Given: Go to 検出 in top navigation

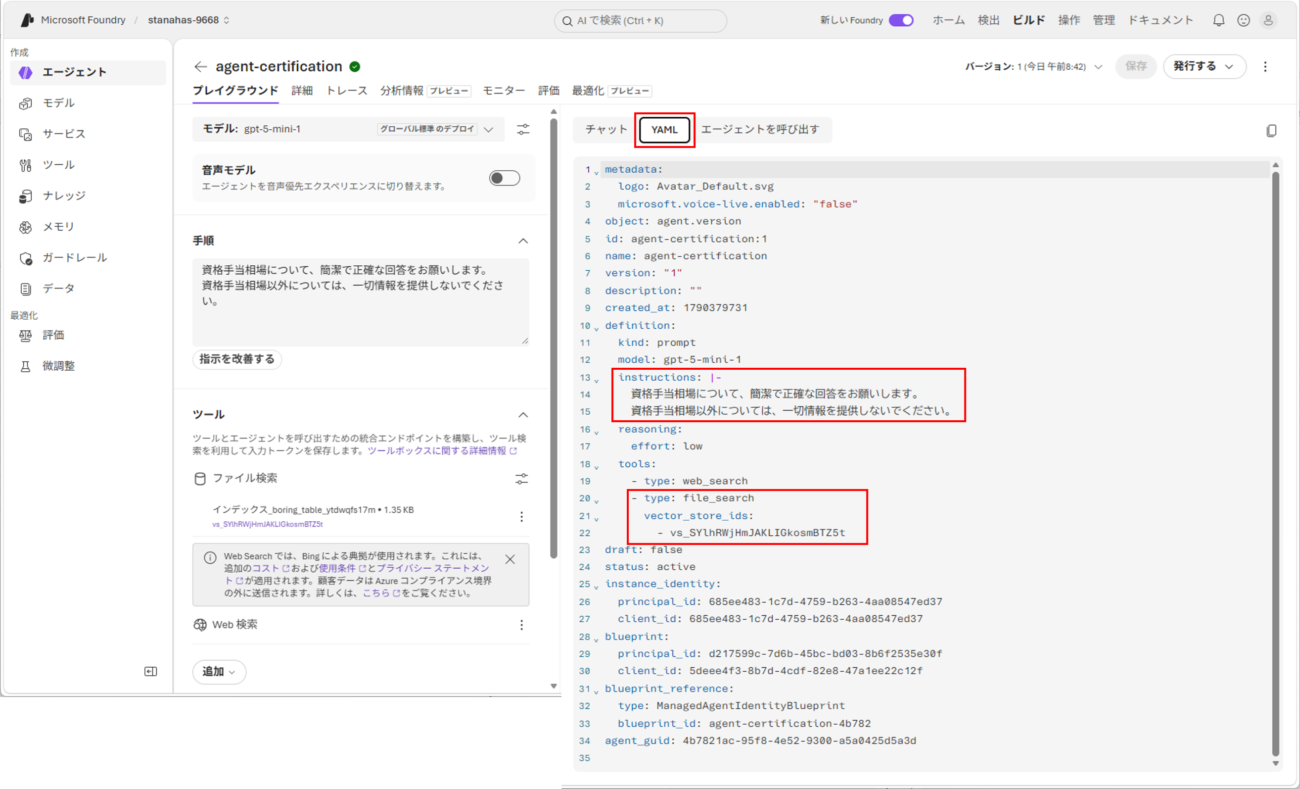Looking at the screenshot, I should click(x=989, y=20).
